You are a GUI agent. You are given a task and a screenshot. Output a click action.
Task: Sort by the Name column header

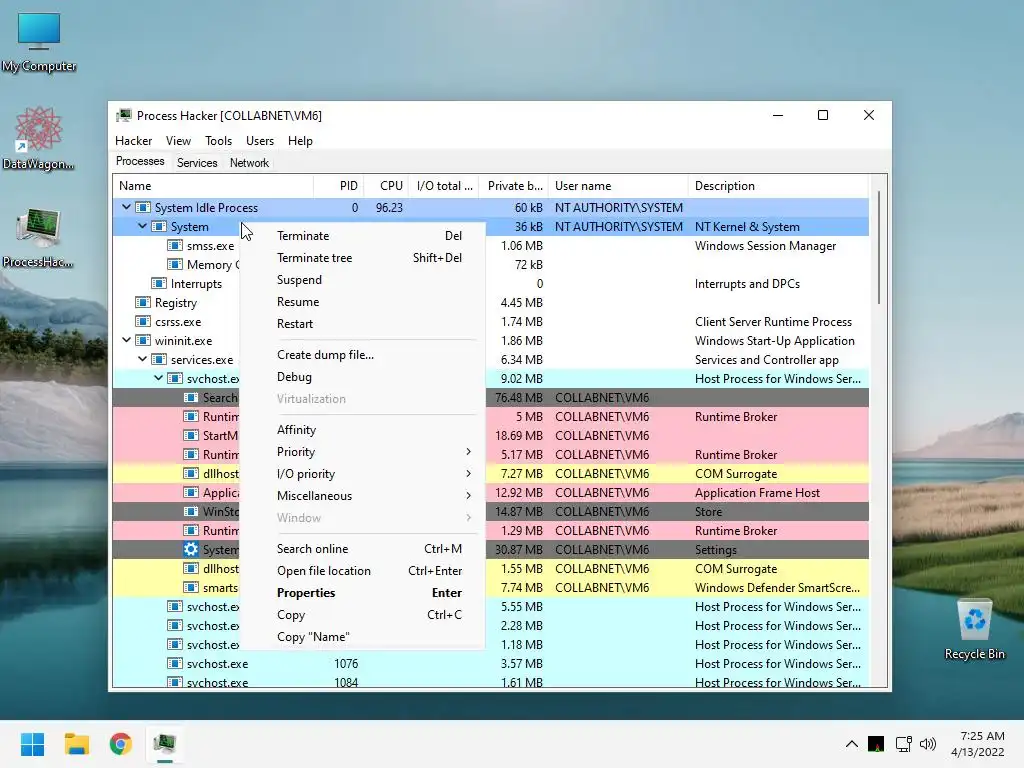point(214,185)
